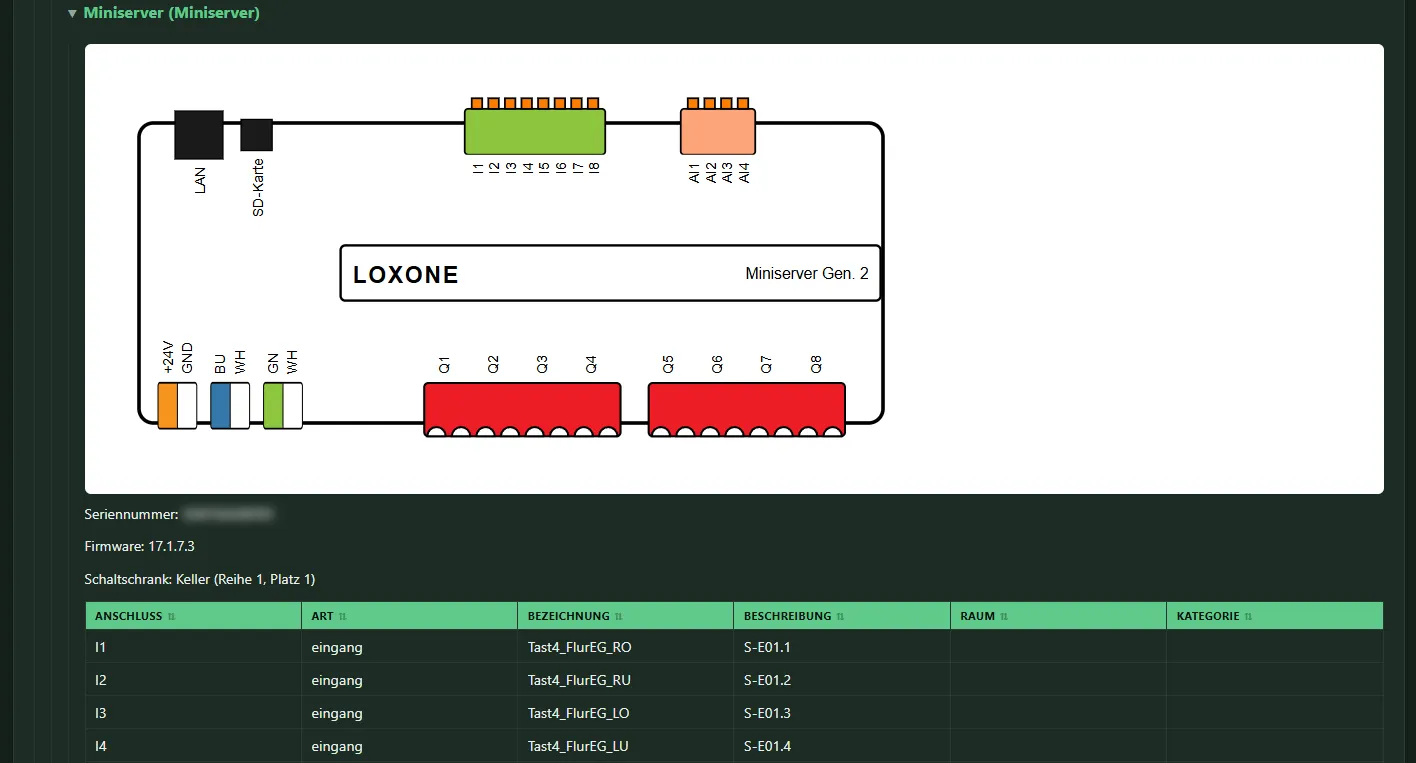Image resolution: width=1416 pixels, height=763 pixels.
Task: Select the SD-Karte slot on the diagram
Action: 257,135
